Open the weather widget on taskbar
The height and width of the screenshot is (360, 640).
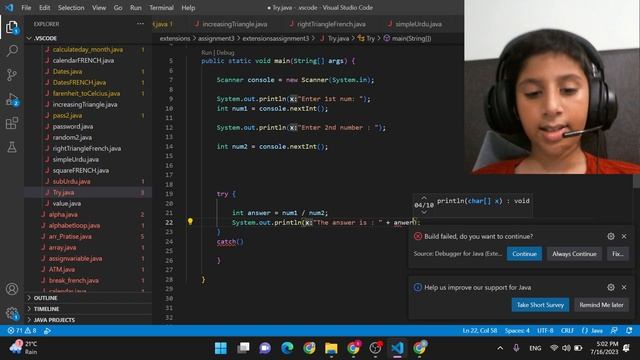coord(24,347)
